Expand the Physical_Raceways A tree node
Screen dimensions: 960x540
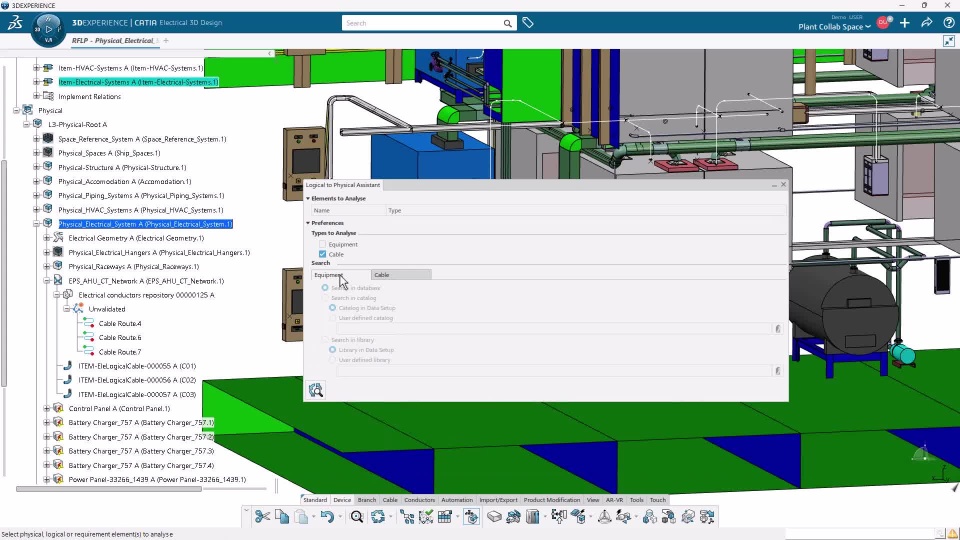point(47,266)
